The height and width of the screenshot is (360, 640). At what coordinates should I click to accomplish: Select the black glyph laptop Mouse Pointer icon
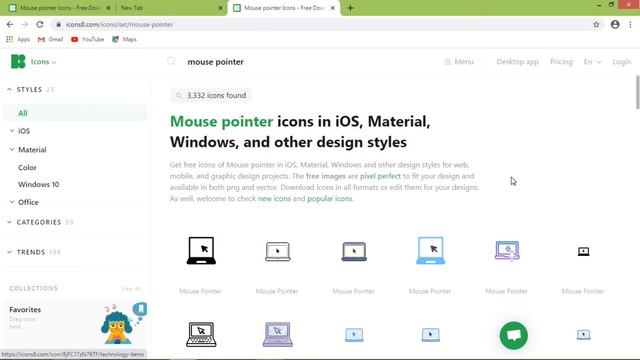(x=201, y=250)
